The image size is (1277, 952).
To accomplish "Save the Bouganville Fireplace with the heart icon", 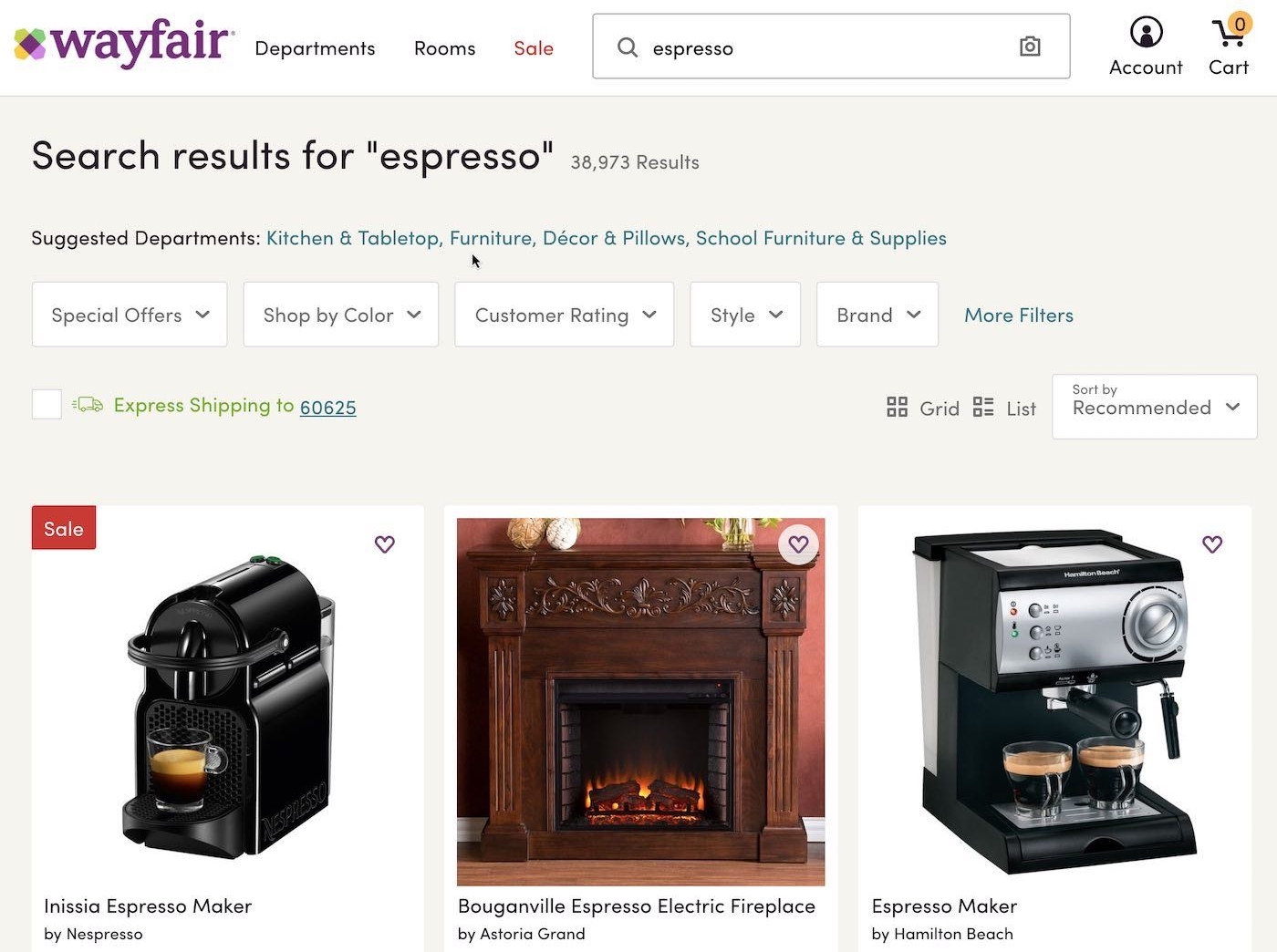I will click(798, 544).
